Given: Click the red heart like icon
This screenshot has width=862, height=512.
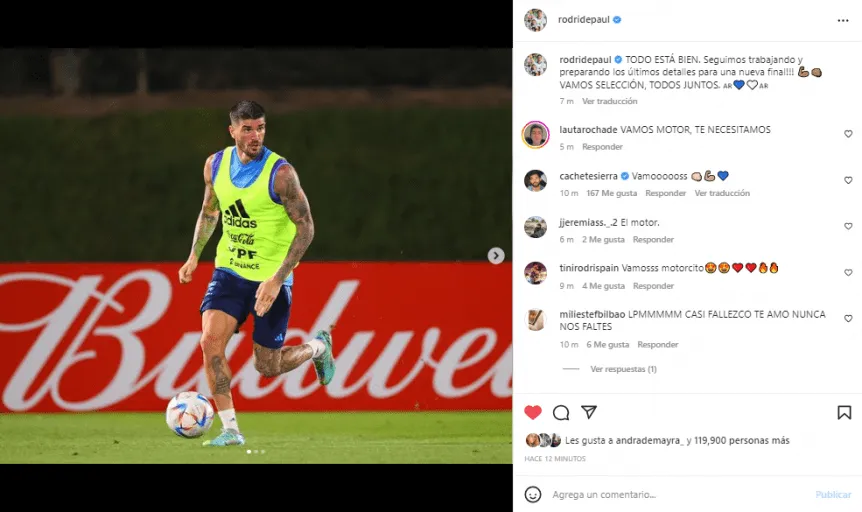Looking at the screenshot, I should (533, 412).
